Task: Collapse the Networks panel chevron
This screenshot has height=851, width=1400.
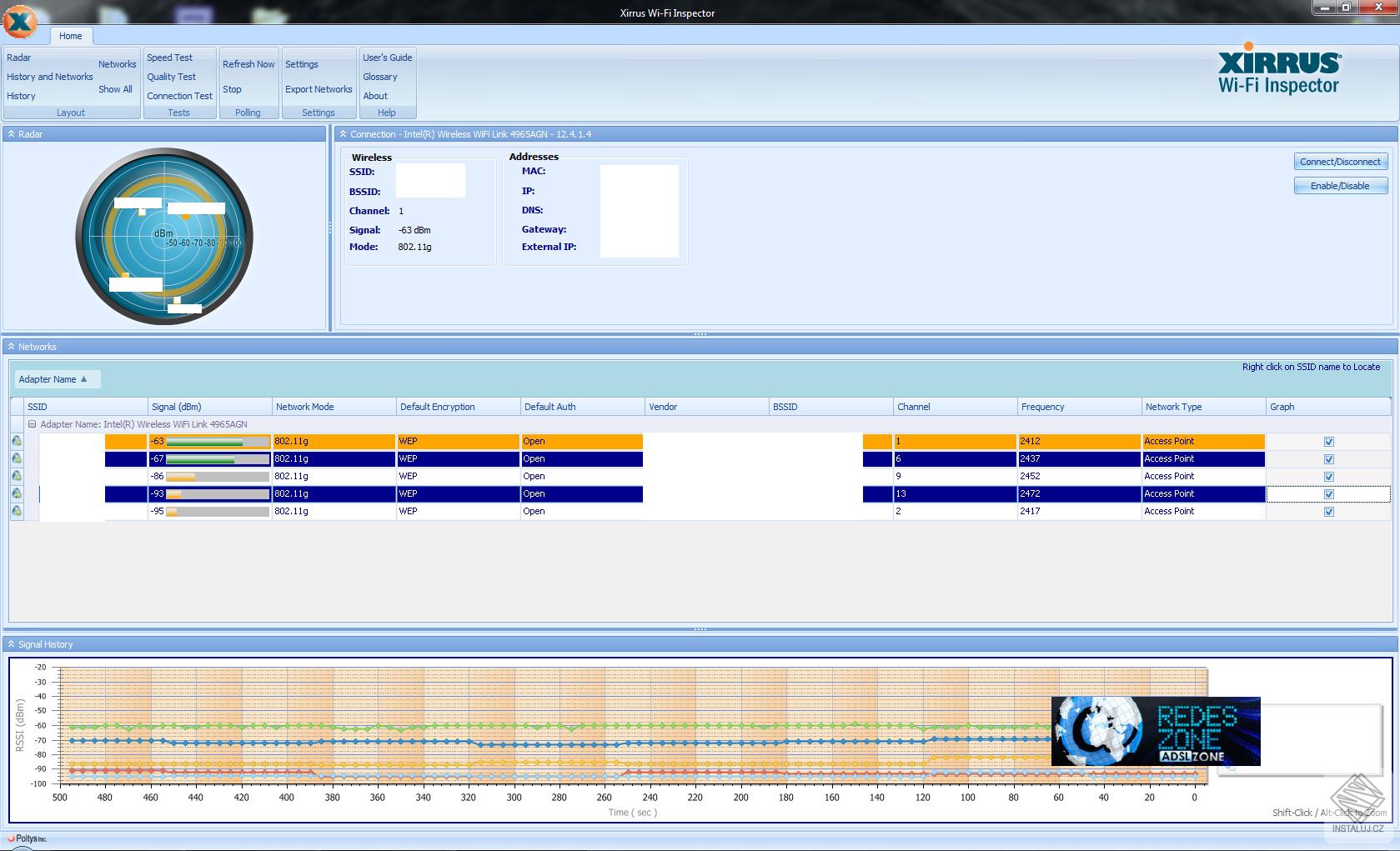Action: (11, 347)
